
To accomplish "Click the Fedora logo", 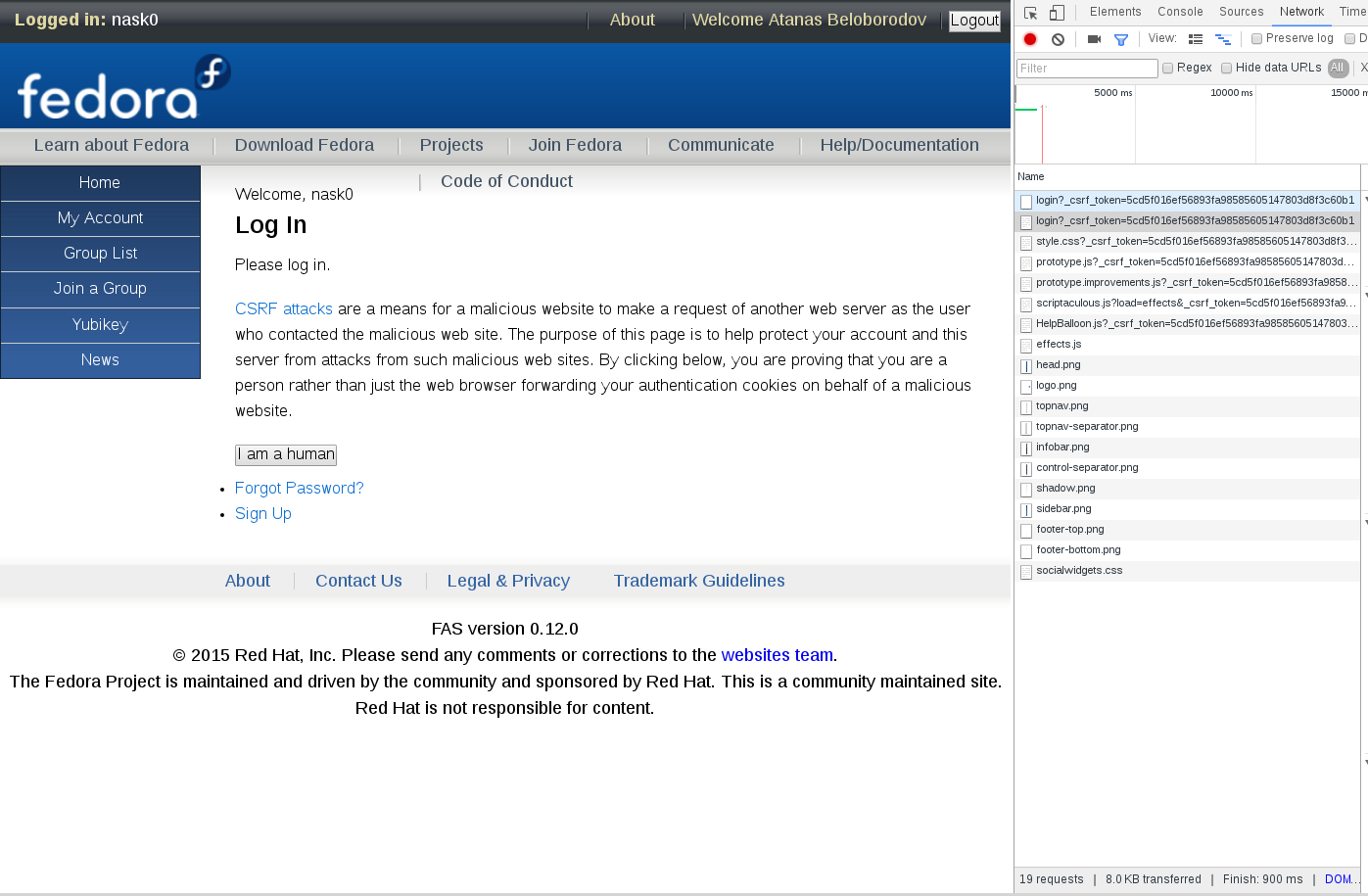I will coord(123,87).
